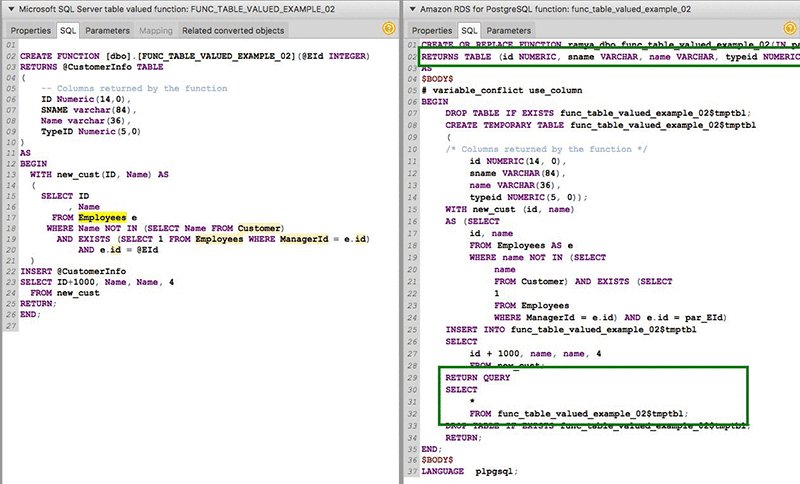Click 'RETURN;' on source line 25
Image resolution: width=800 pixels, height=484 pixels.
38,303
